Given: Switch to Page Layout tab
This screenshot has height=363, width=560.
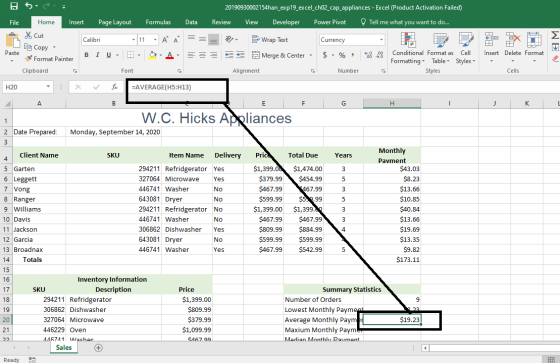Looking at the screenshot, I should (115, 22).
